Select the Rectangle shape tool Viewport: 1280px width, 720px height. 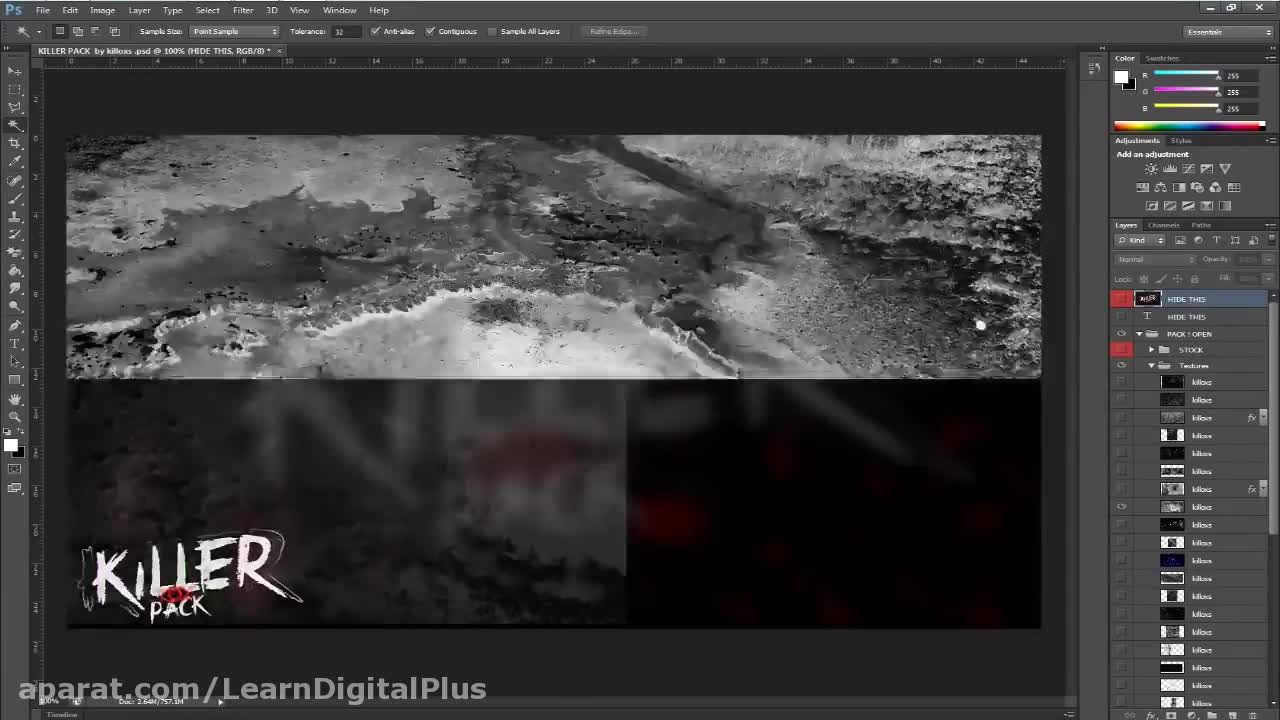[15, 379]
